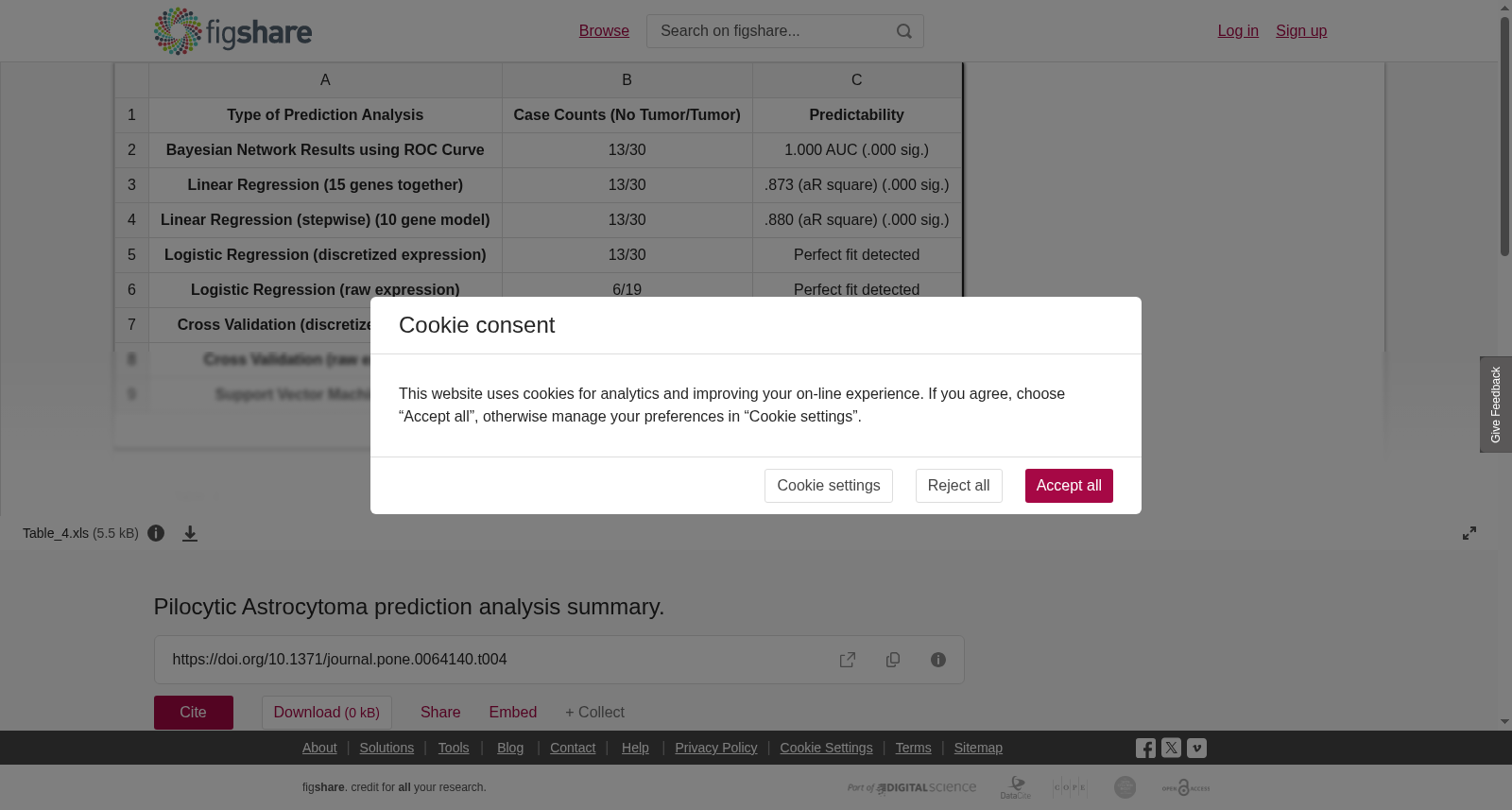Click the DataCite logo
The image size is (1512, 810).
(x=1016, y=787)
